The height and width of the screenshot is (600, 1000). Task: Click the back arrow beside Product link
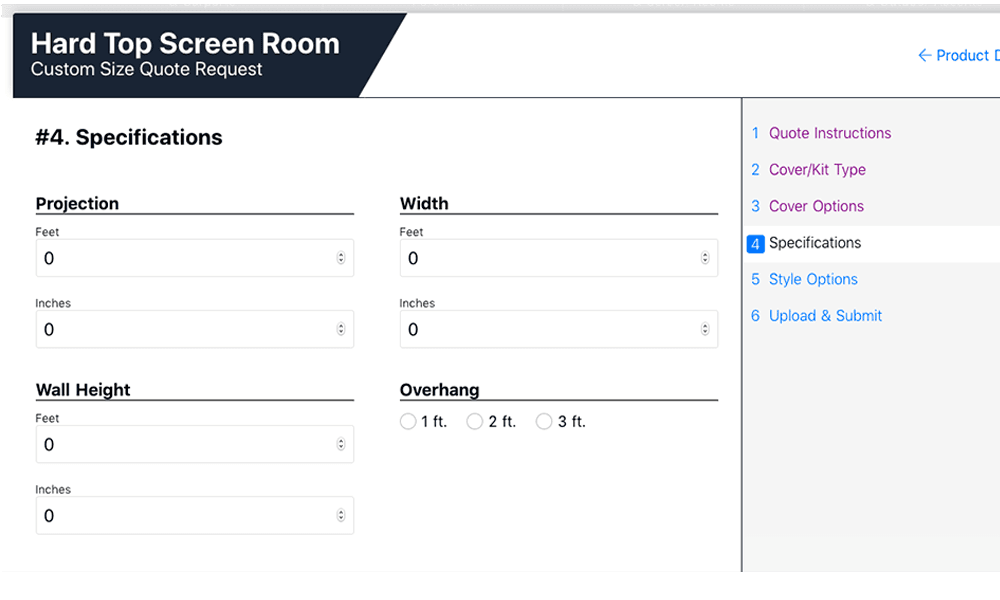tap(924, 56)
